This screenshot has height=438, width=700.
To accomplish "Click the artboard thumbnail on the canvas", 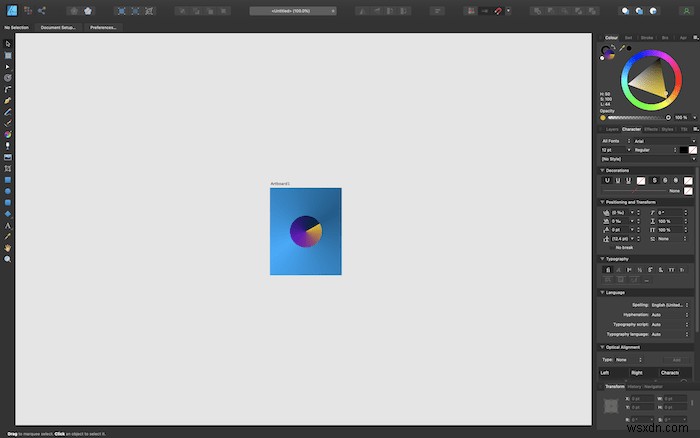I will (306, 231).
